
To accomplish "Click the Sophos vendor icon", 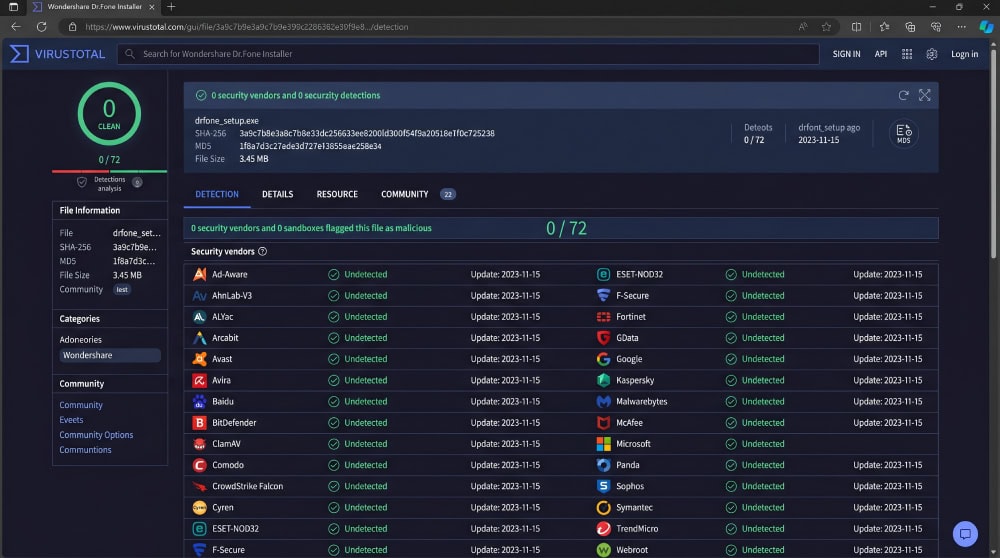I will [603, 486].
